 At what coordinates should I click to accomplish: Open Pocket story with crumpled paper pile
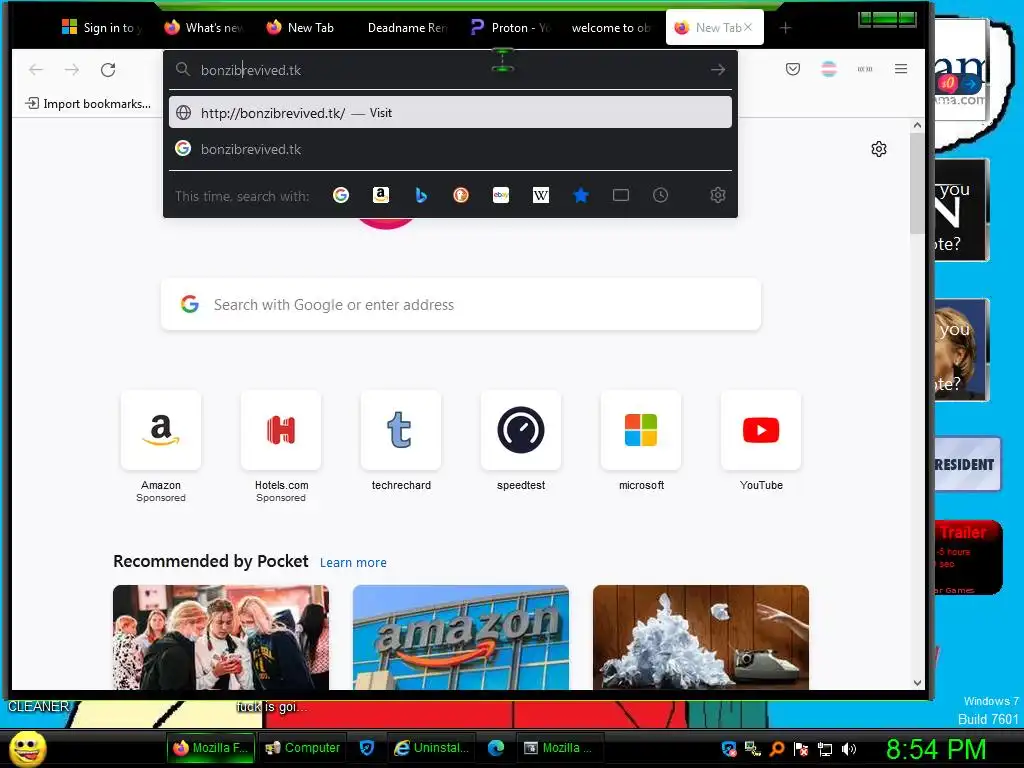click(x=701, y=637)
